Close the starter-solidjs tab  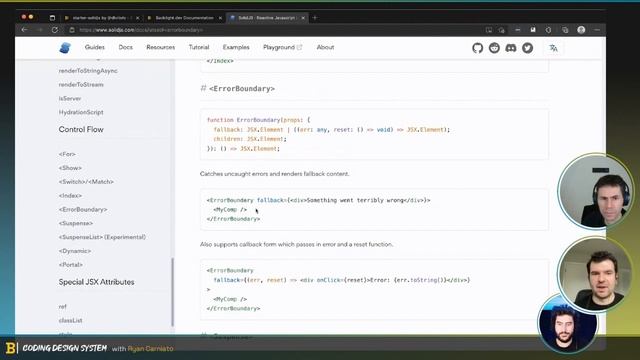(x=138, y=18)
